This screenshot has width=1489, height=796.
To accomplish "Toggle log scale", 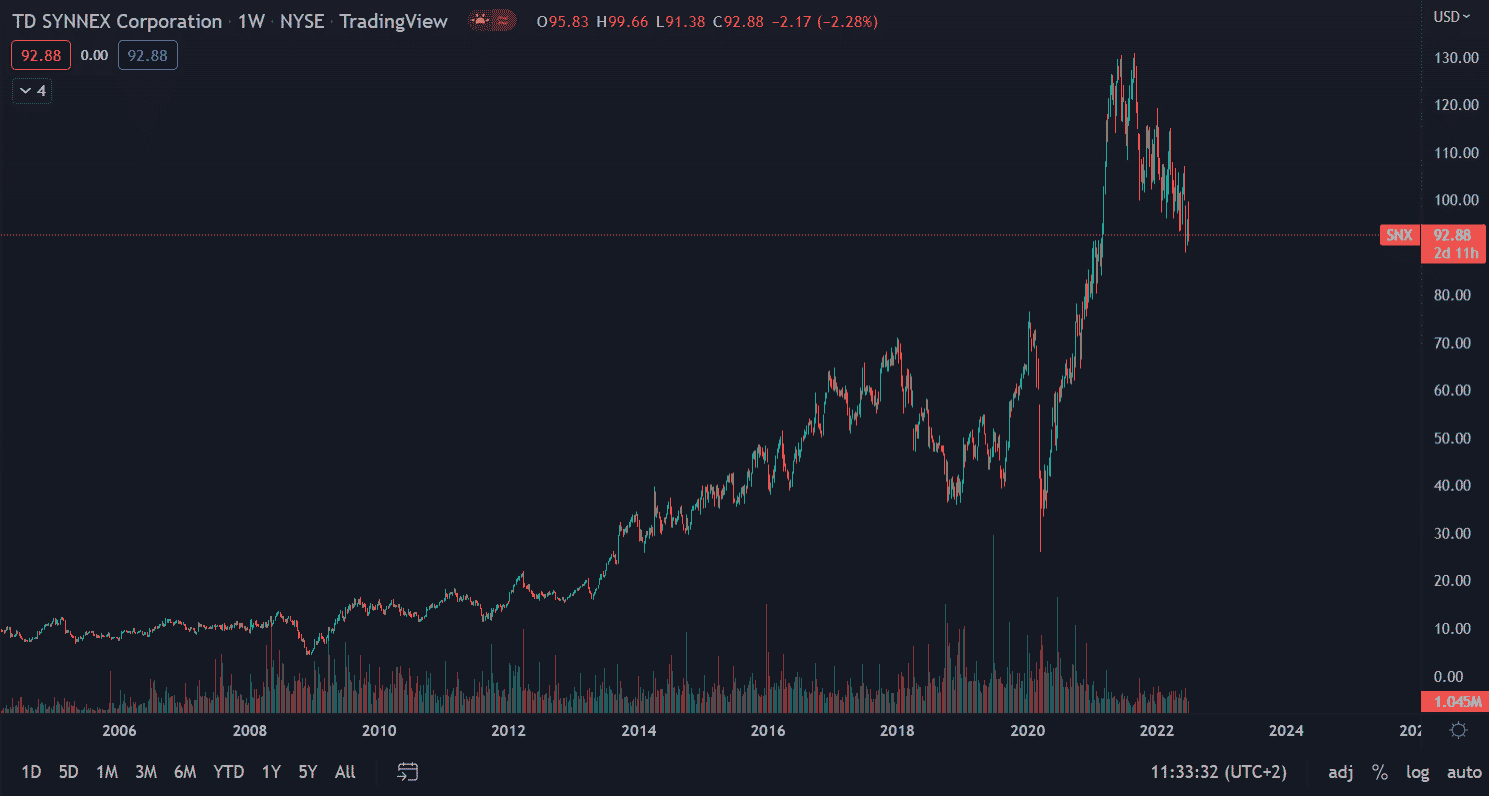I will pyautogui.click(x=1417, y=772).
